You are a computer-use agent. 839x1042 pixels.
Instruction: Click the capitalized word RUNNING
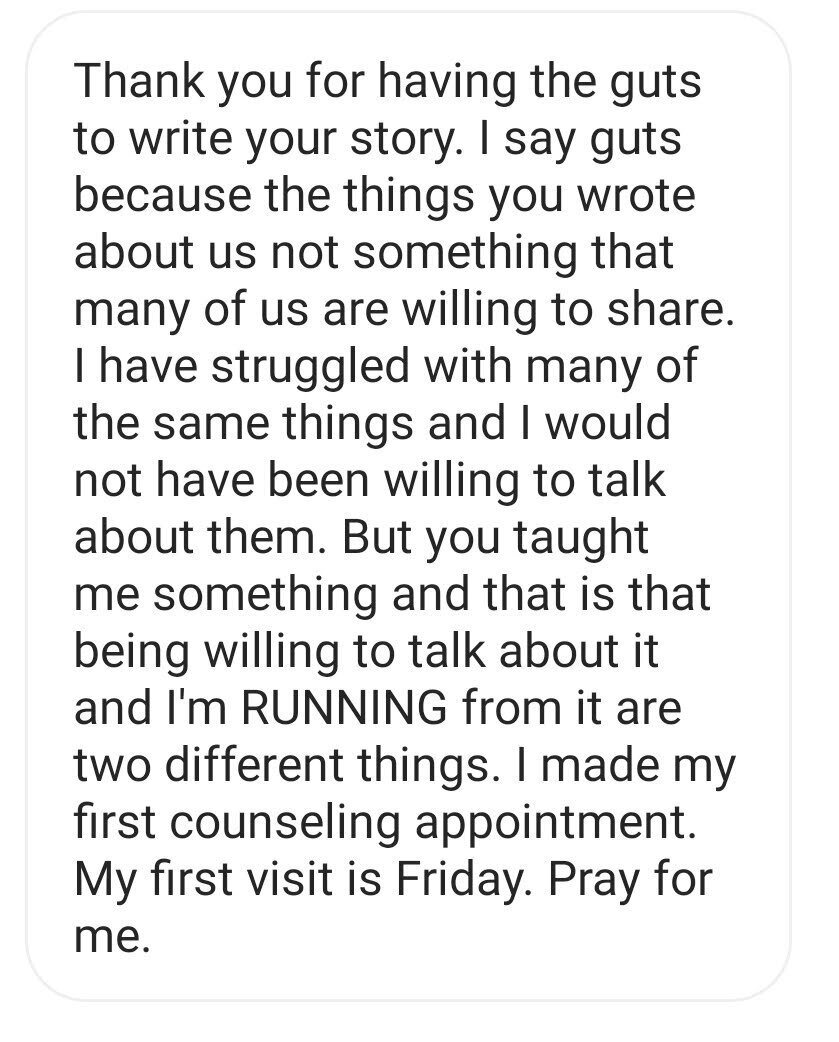343,708
